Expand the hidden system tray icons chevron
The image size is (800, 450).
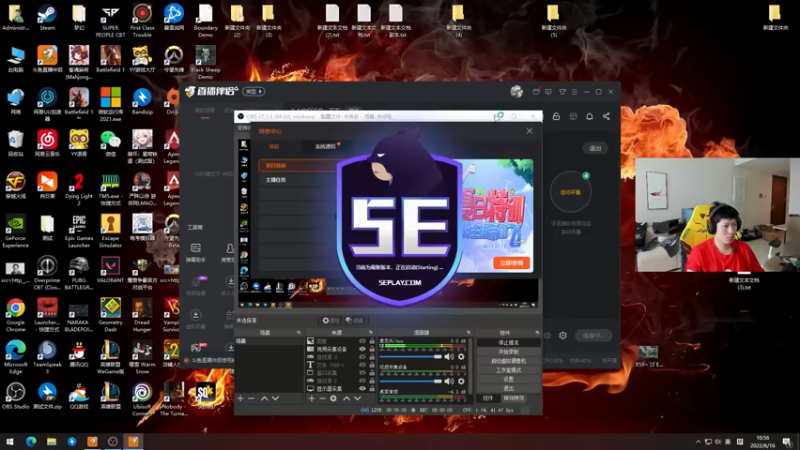coord(697,442)
